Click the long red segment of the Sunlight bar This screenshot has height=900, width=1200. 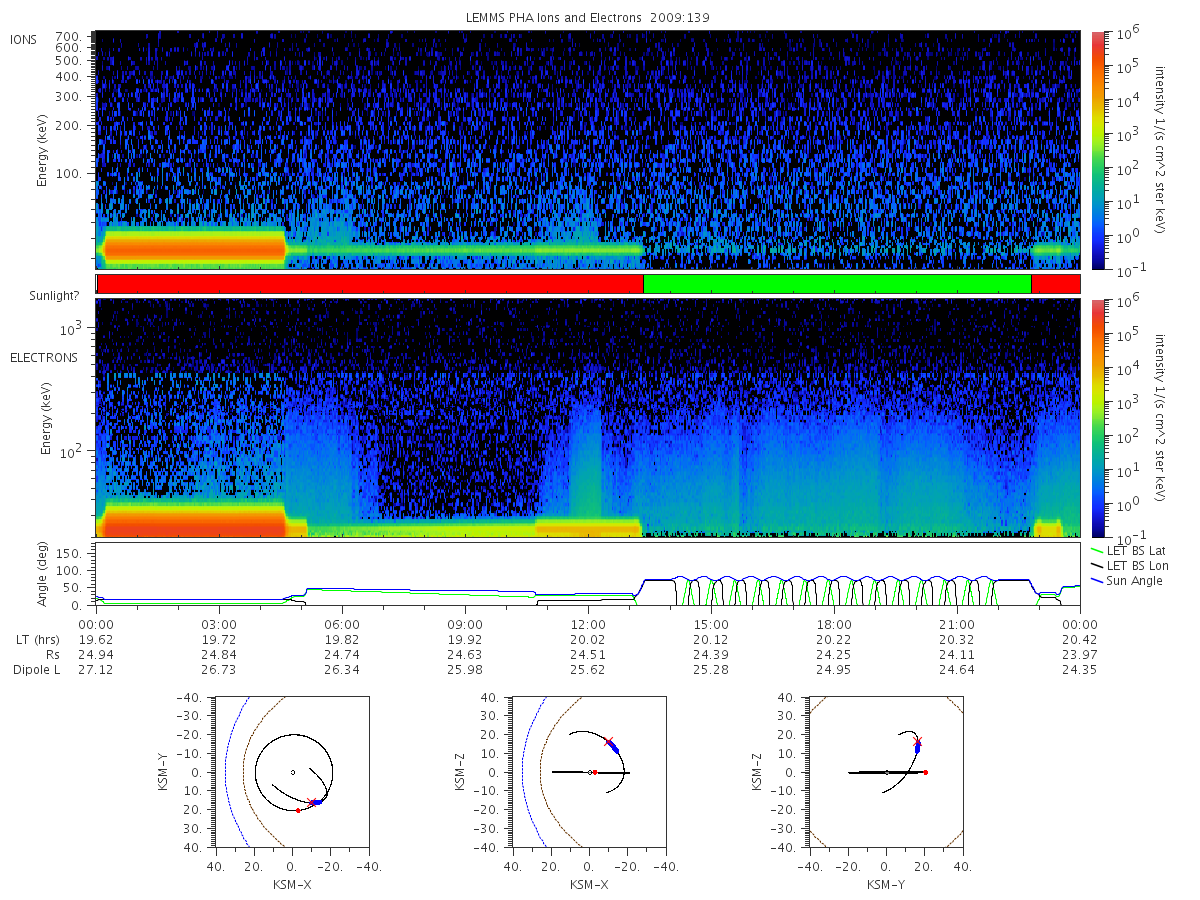(370, 284)
